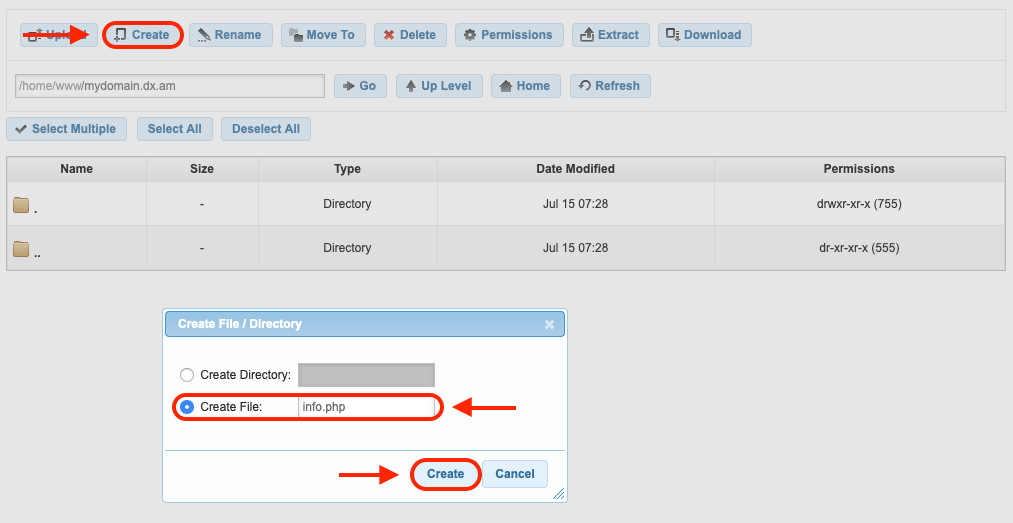
Task: Confirm with the dialog's Create button
Action: pyautogui.click(x=445, y=474)
